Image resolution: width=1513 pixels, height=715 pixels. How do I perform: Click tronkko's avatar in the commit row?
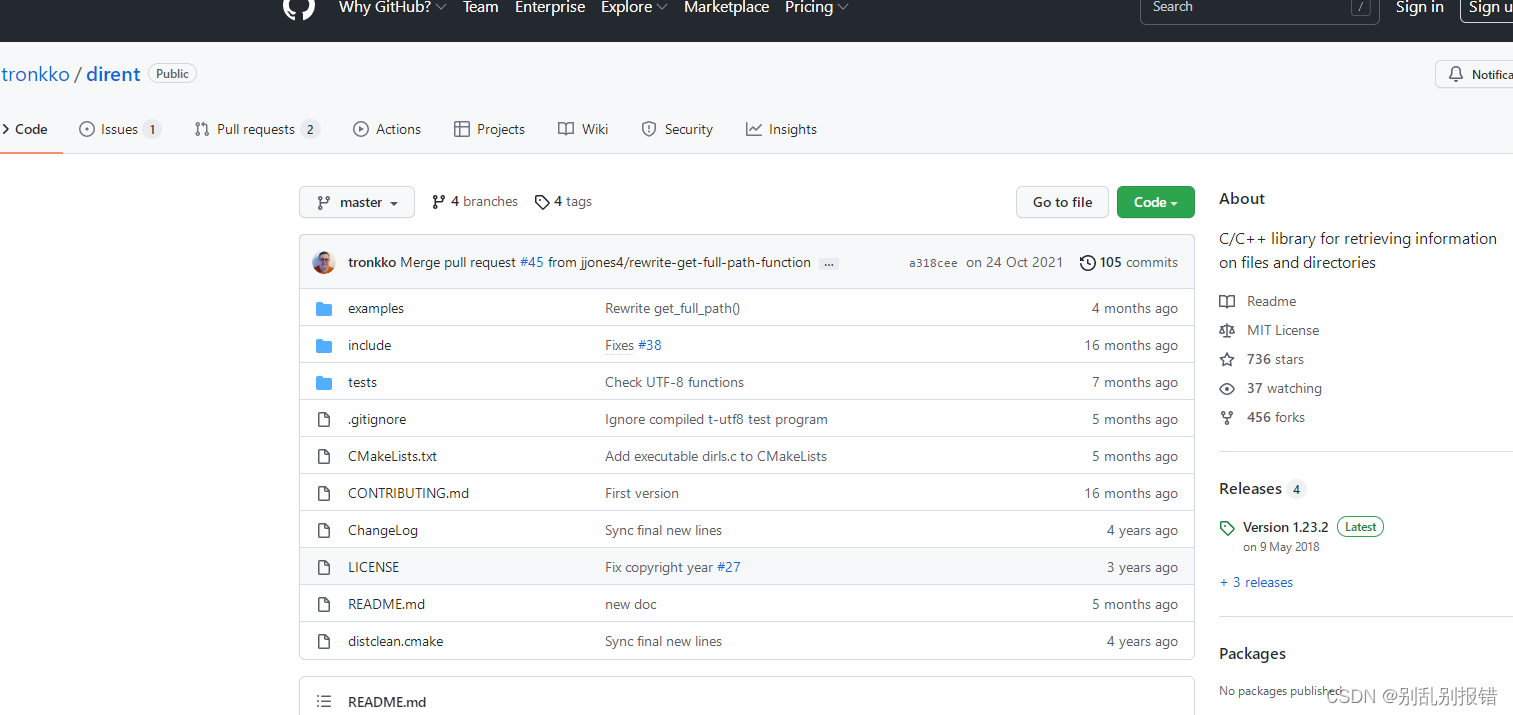(x=324, y=262)
